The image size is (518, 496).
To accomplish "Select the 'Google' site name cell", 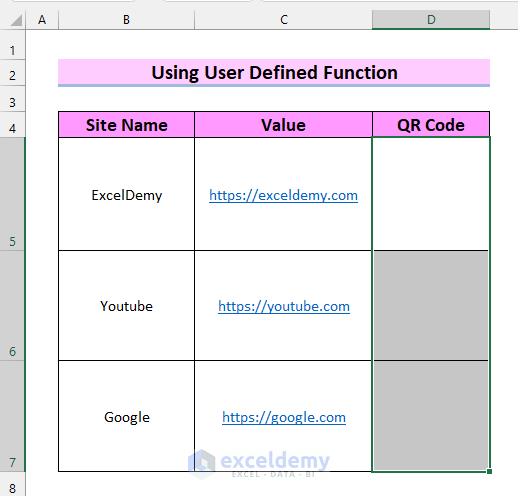I will tap(126, 416).
